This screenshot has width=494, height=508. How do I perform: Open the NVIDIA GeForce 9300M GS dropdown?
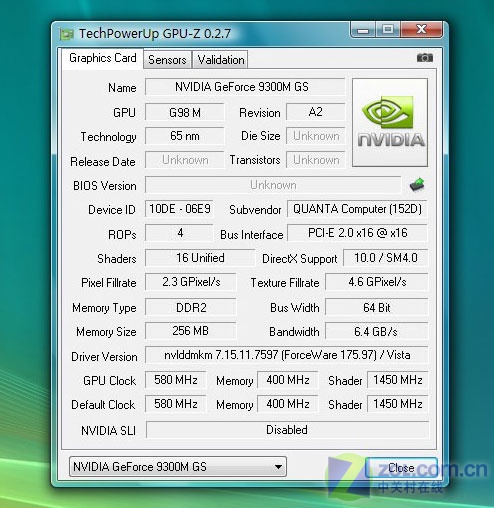coord(178,466)
